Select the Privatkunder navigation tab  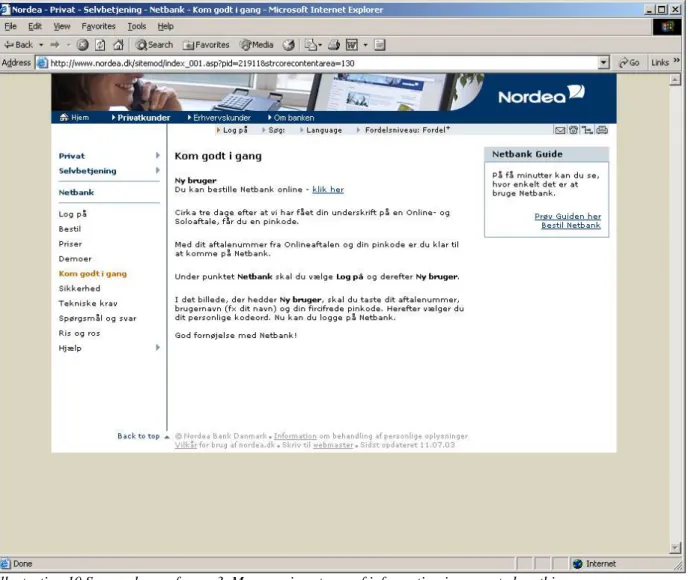(141, 118)
